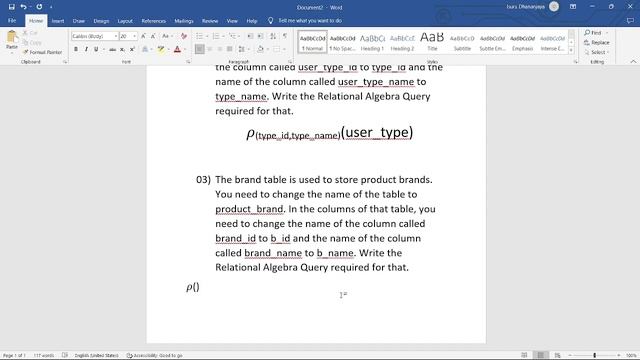Screen dimensions: 640x360
Task: Switch to the Insert tab
Action: tap(58, 21)
